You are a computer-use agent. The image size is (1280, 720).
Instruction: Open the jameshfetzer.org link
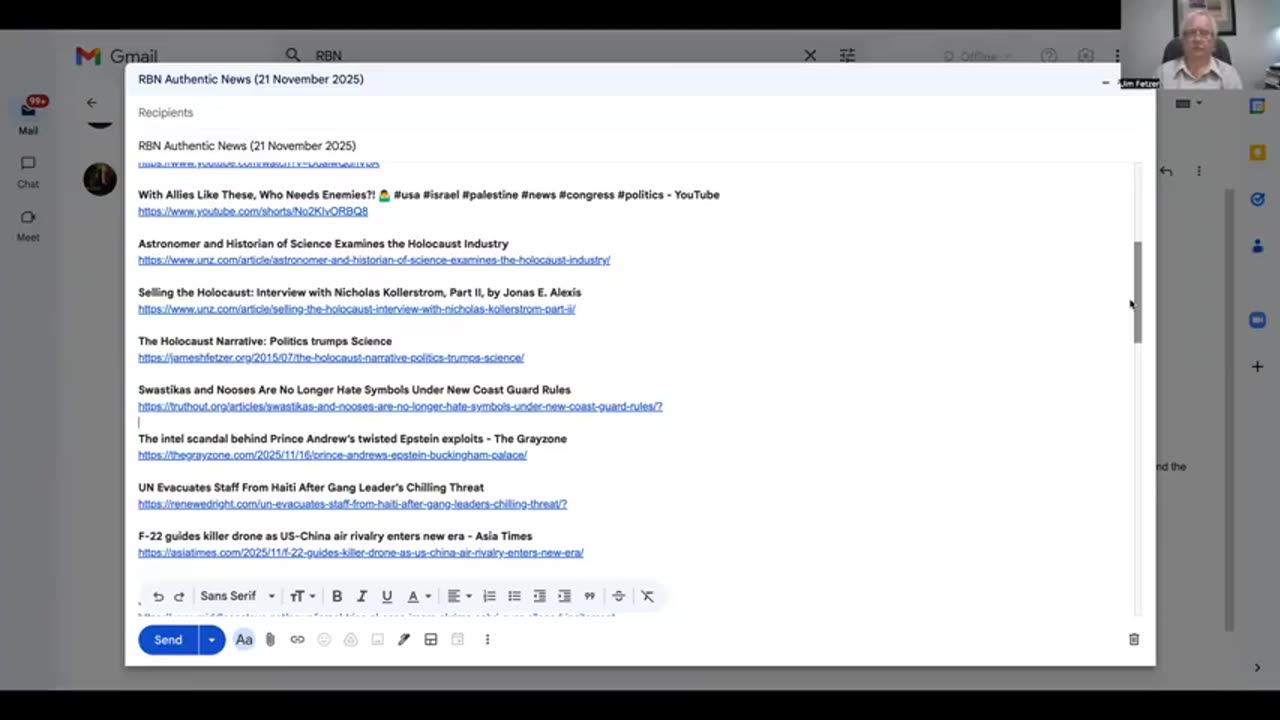pyautogui.click(x=331, y=357)
